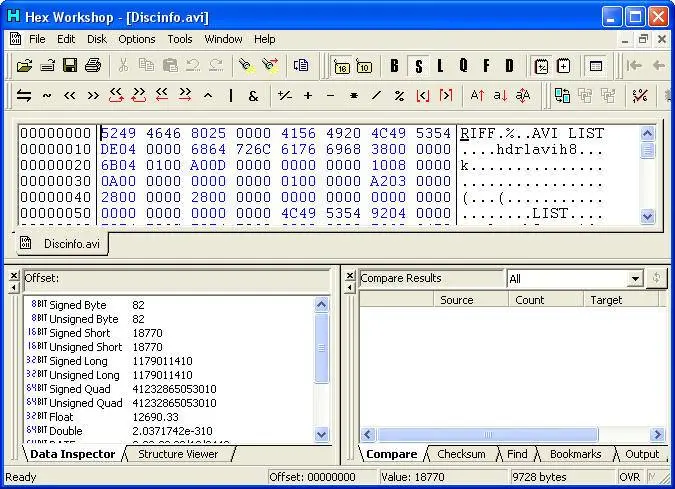The height and width of the screenshot is (489, 675).
Task: Switch to the Output tab
Action: tap(642, 454)
